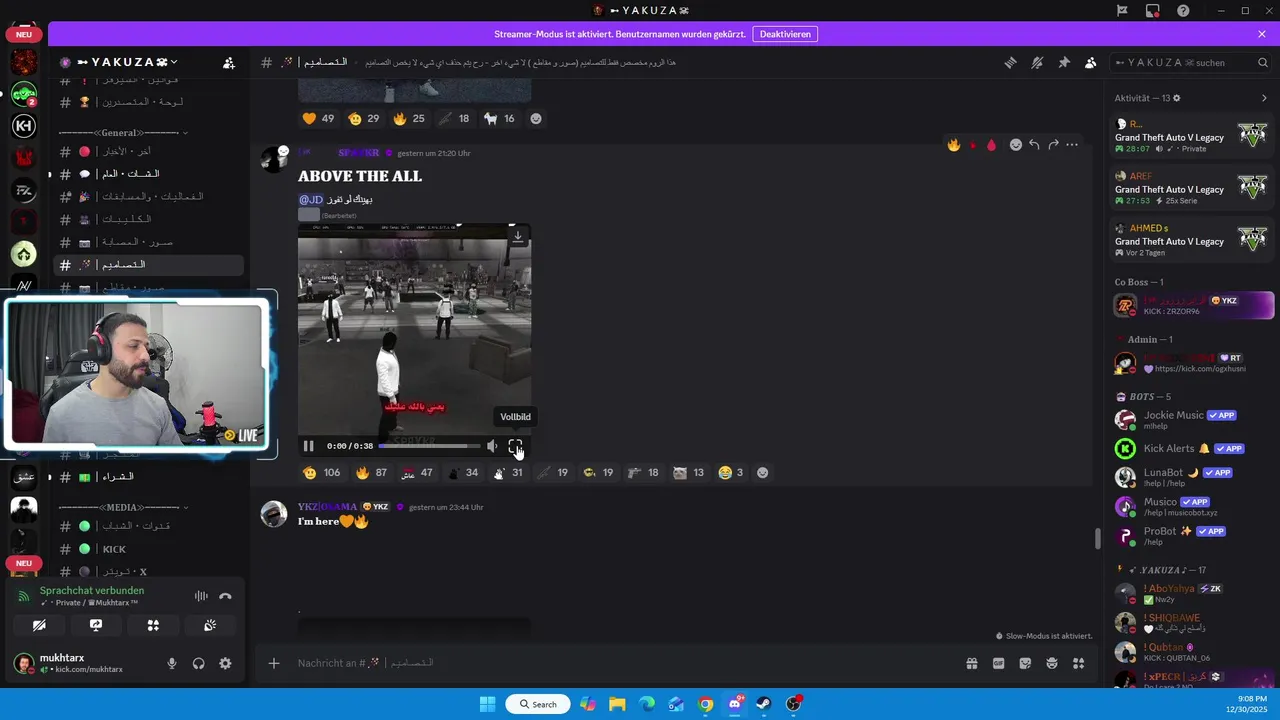Seek on the video progress bar
The image size is (1280, 720).
coord(429,446)
